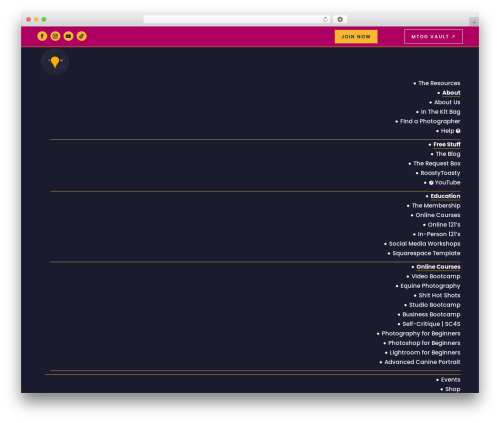Click the browser download indicator icon
Screen dimensions: 500x423
point(340,19)
